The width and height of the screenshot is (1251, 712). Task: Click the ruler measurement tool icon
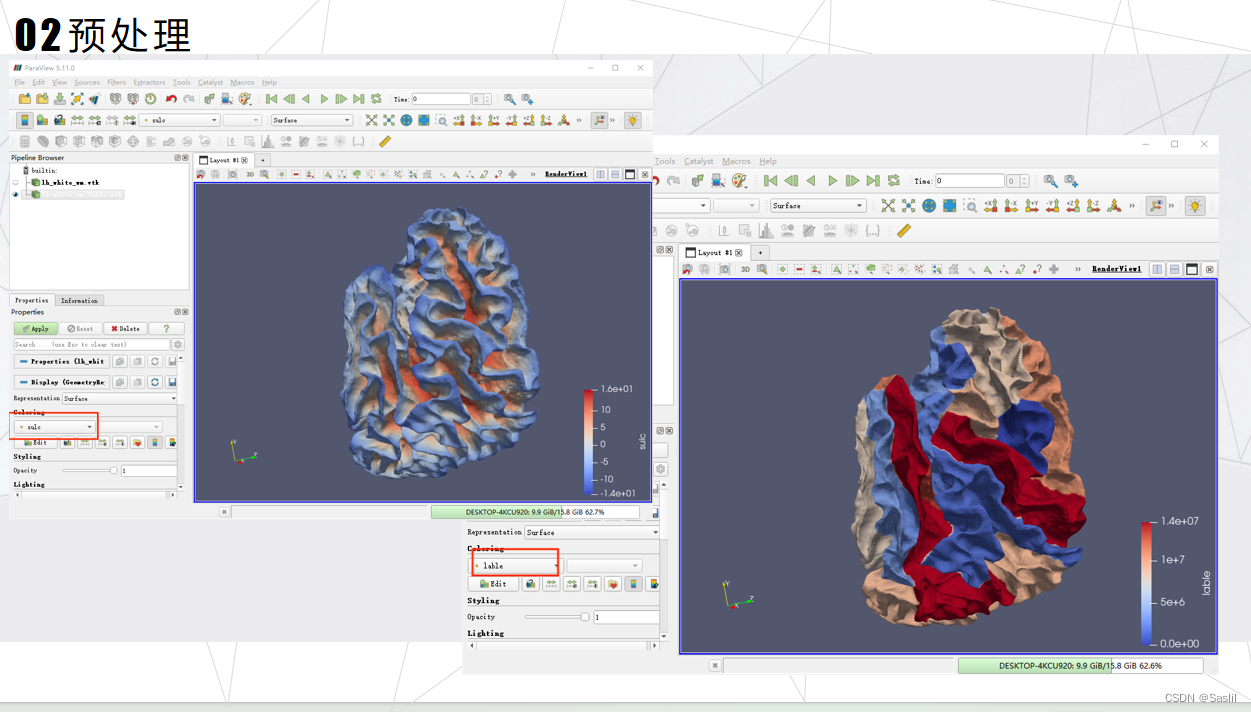384,142
